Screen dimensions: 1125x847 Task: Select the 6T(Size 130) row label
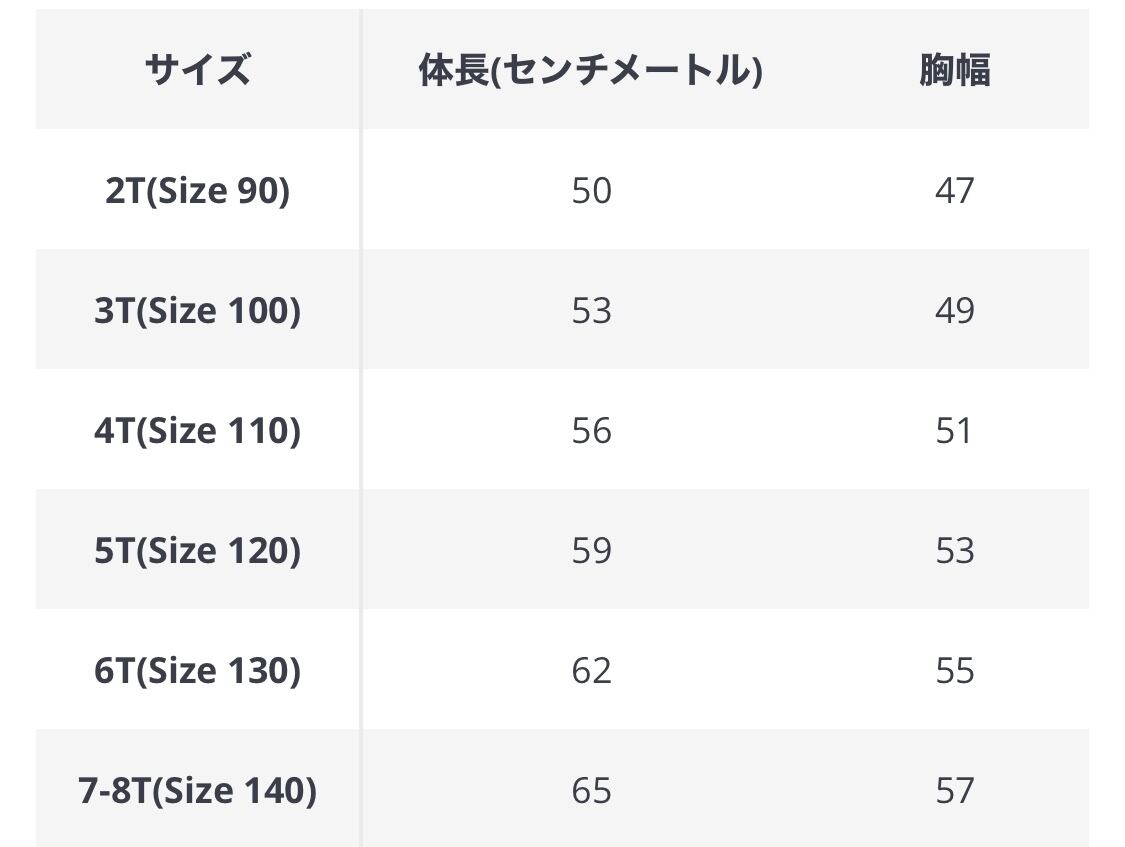[x=197, y=670]
